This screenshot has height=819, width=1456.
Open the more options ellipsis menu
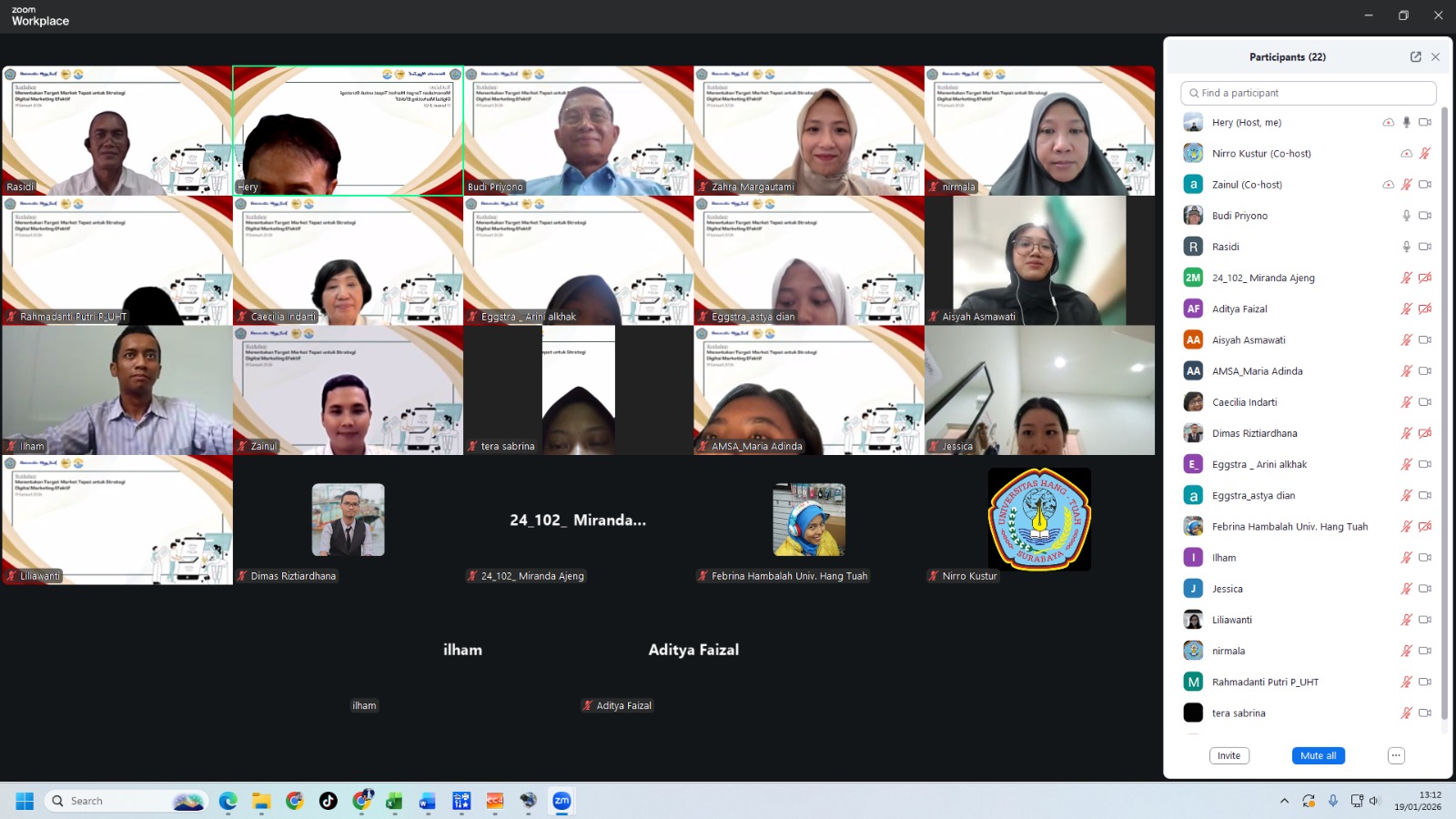tap(1396, 755)
